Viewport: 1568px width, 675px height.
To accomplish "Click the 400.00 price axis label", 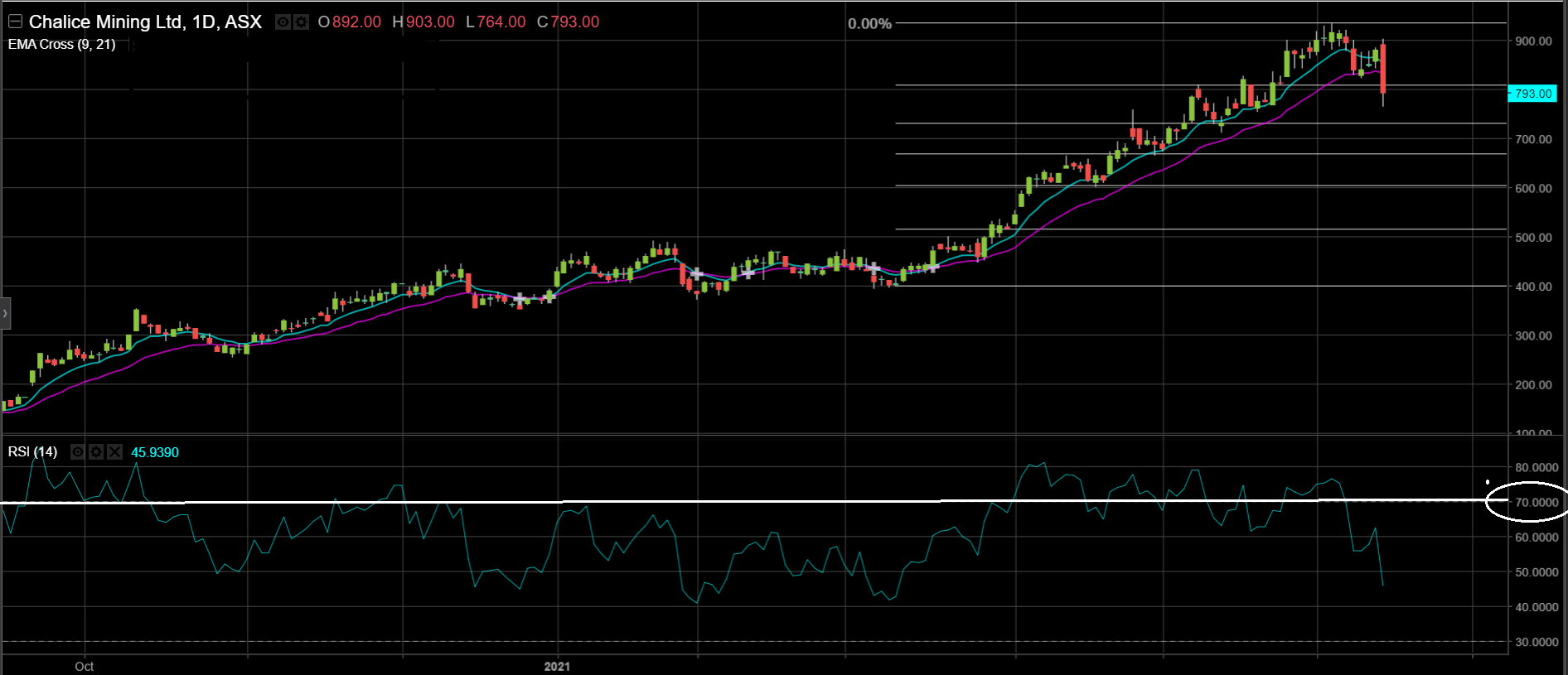I will [x=1533, y=287].
